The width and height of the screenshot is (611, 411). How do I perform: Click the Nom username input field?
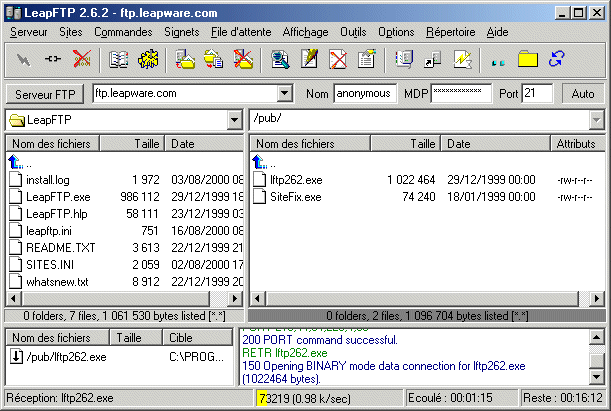click(x=365, y=93)
